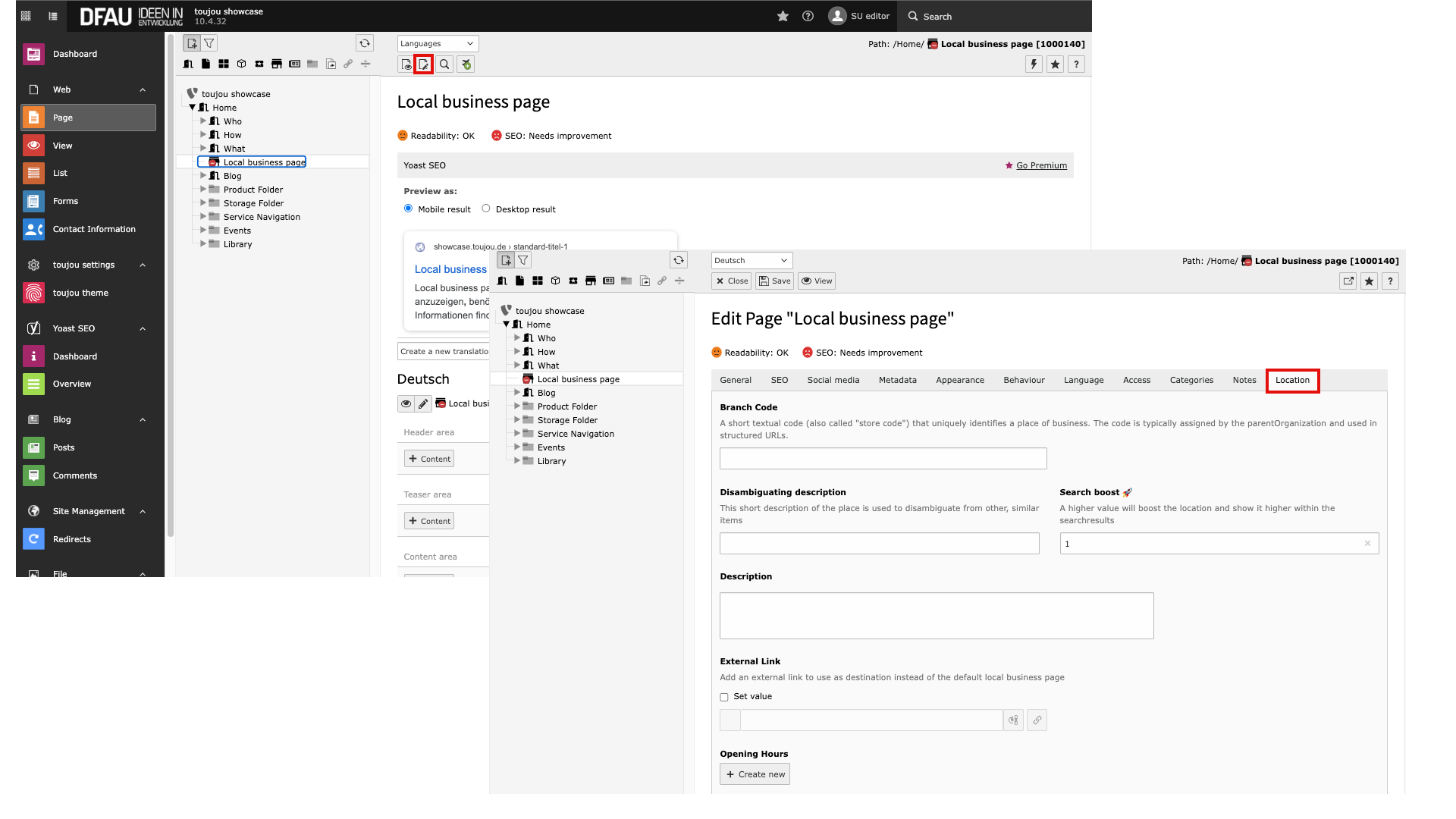The height and width of the screenshot is (819, 1456).
Task: Click the search magnifier icon in docheader
Action: click(445, 64)
